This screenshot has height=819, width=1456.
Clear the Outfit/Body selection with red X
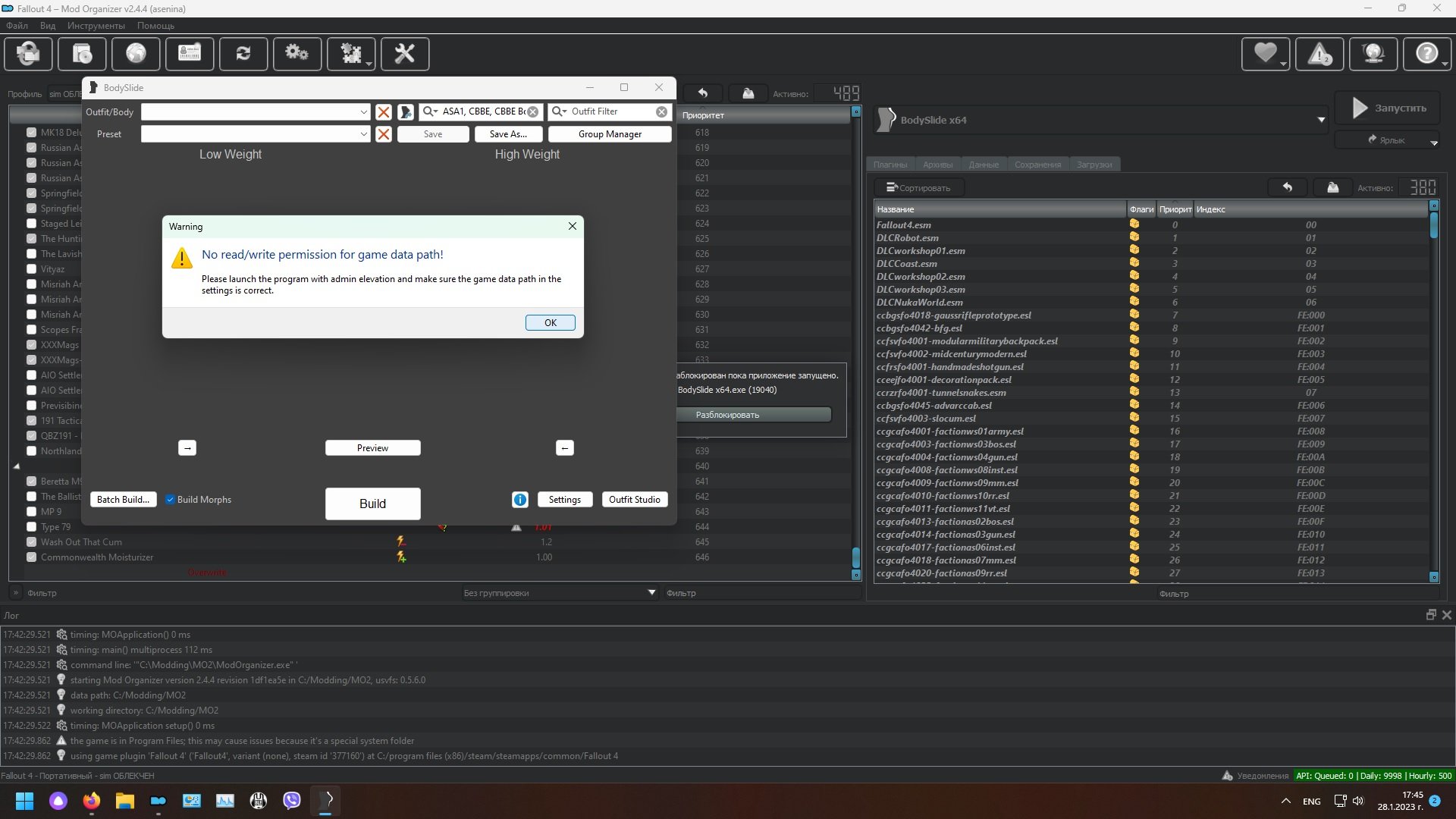point(384,112)
